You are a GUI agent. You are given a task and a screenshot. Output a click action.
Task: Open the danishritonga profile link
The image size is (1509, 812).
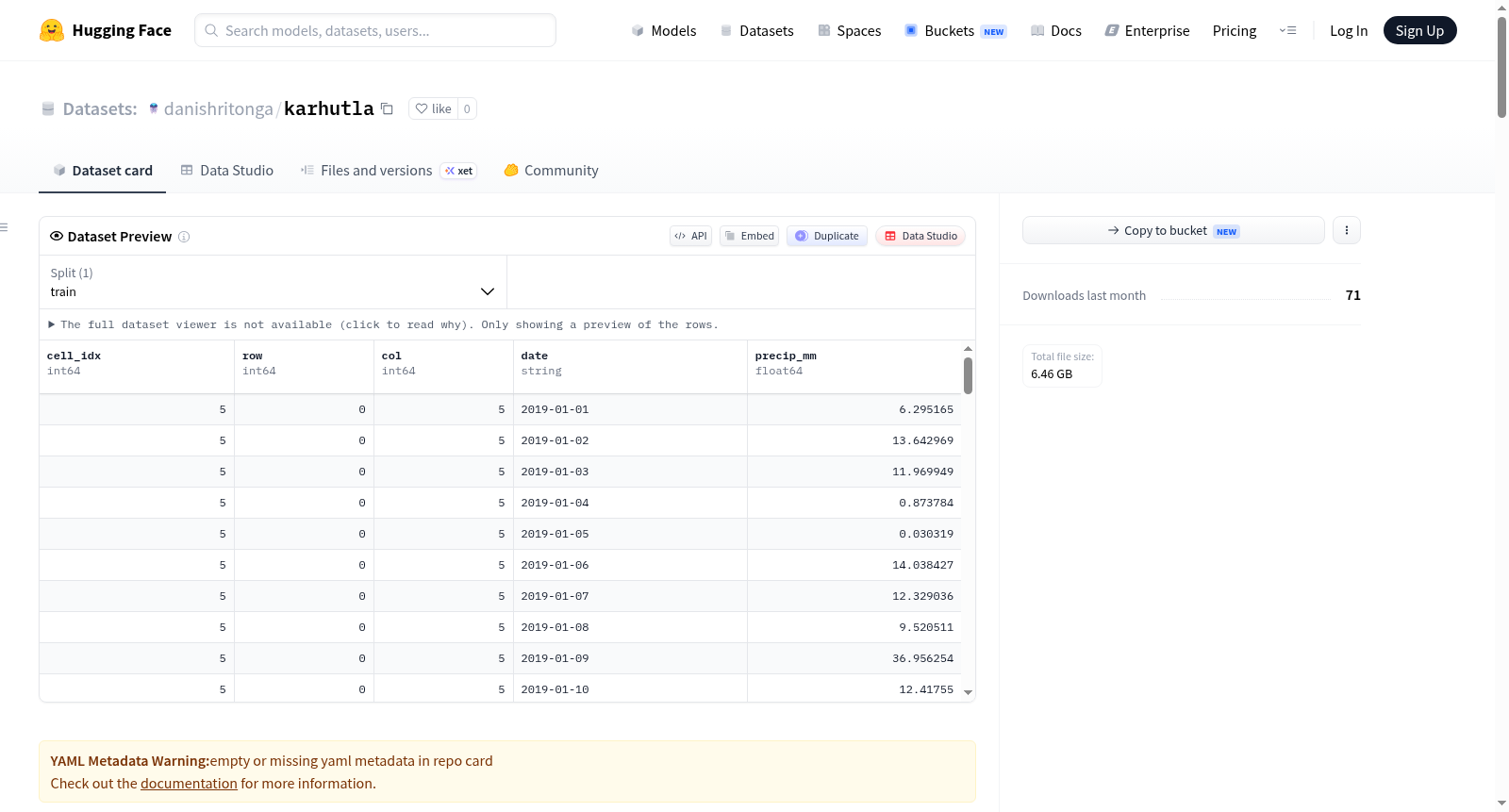[219, 108]
